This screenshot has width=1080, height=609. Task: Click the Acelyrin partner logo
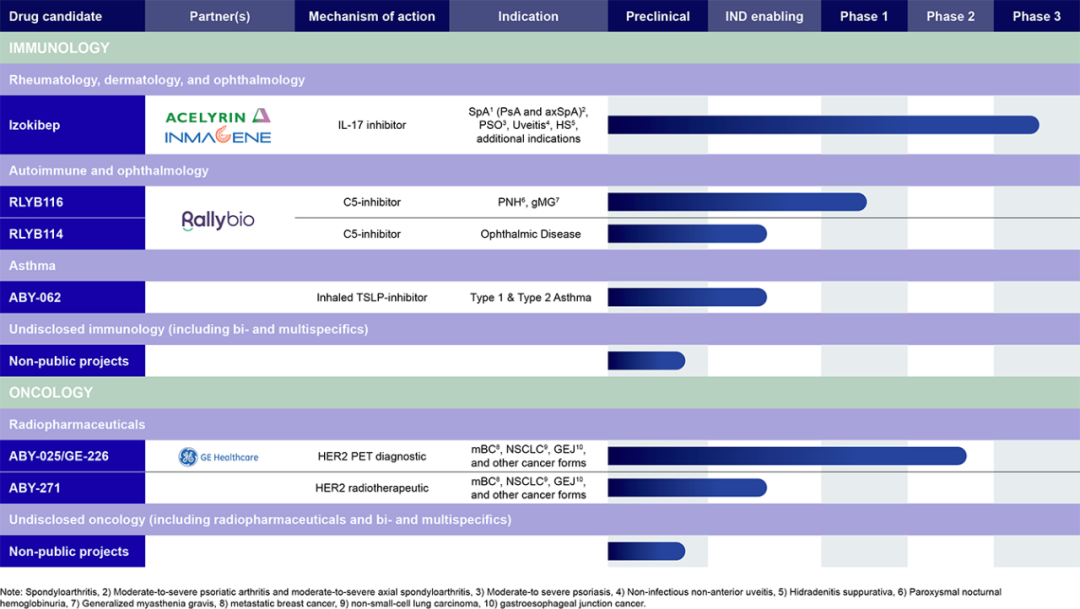[x=217, y=116]
